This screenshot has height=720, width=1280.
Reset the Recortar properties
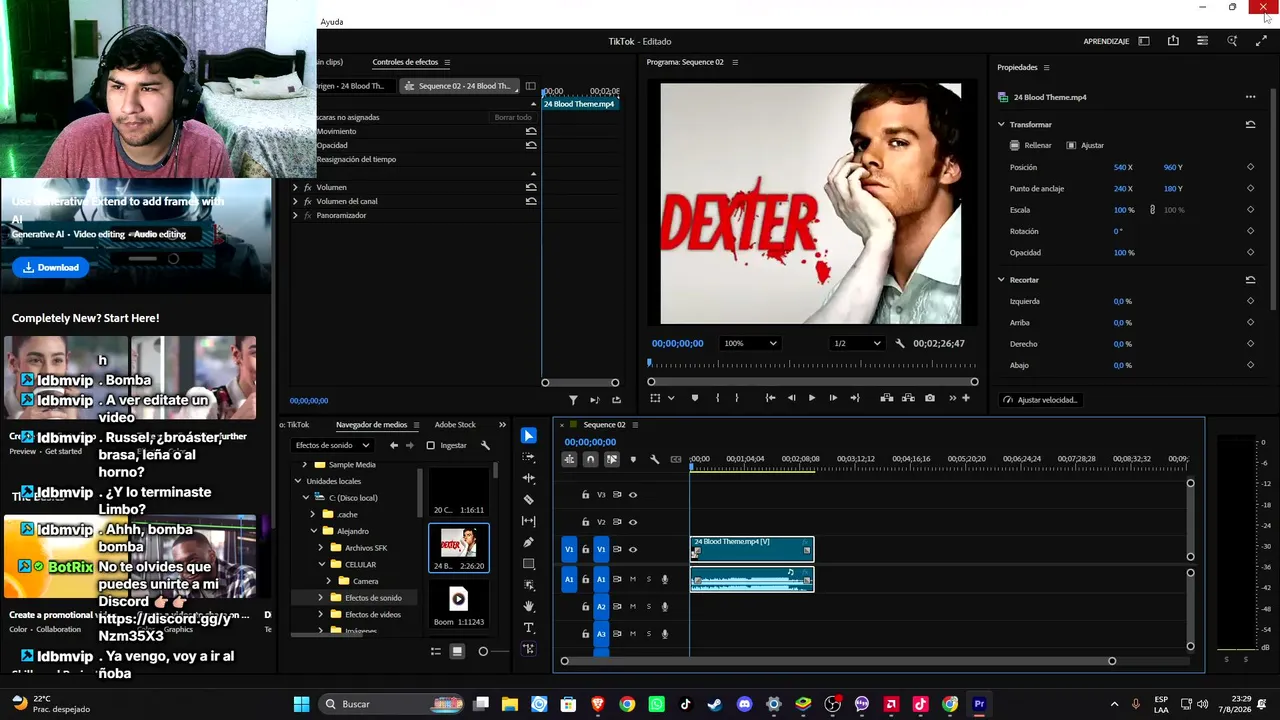click(1250, 280)
